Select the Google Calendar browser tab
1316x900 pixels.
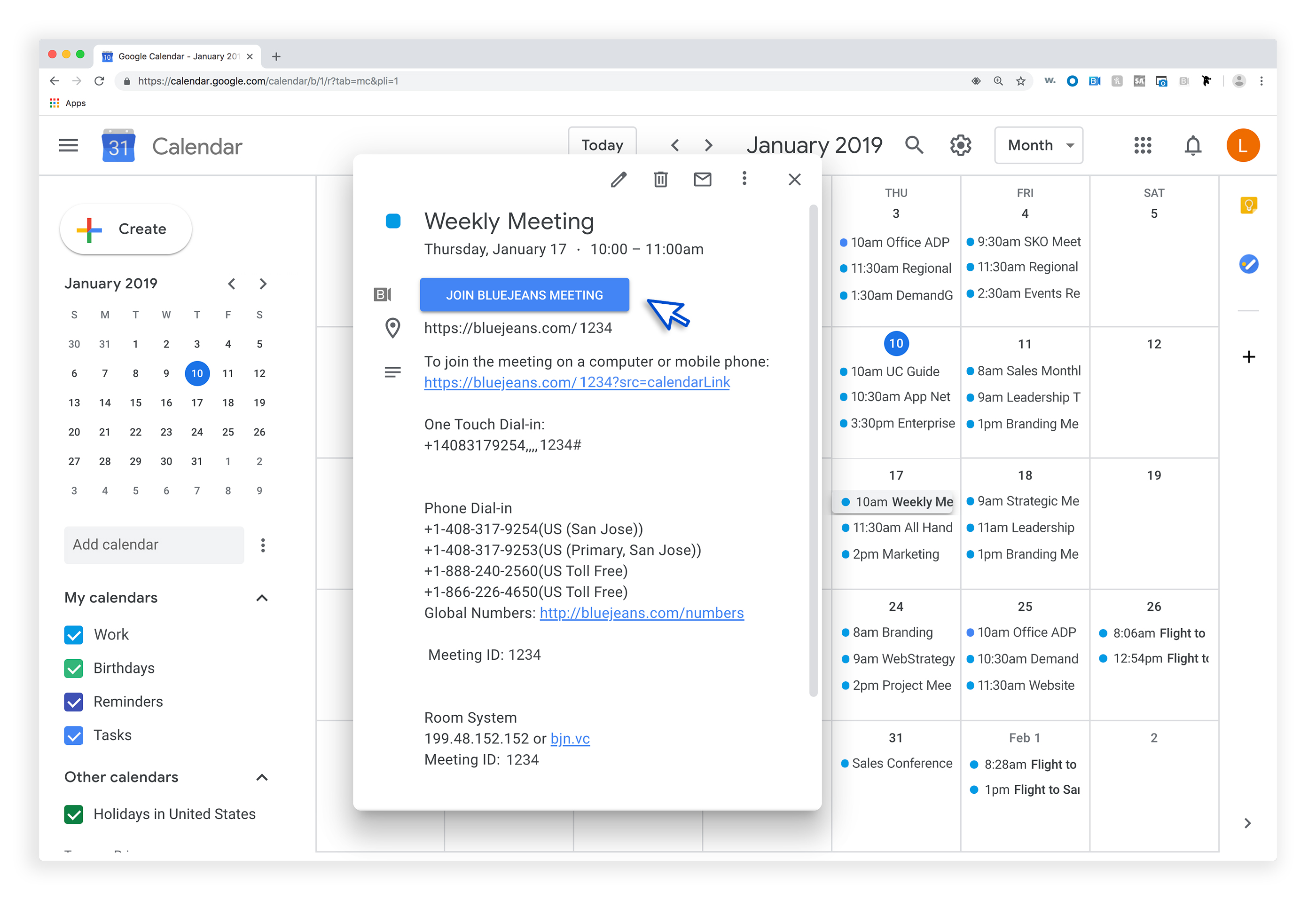click(177, 56)
